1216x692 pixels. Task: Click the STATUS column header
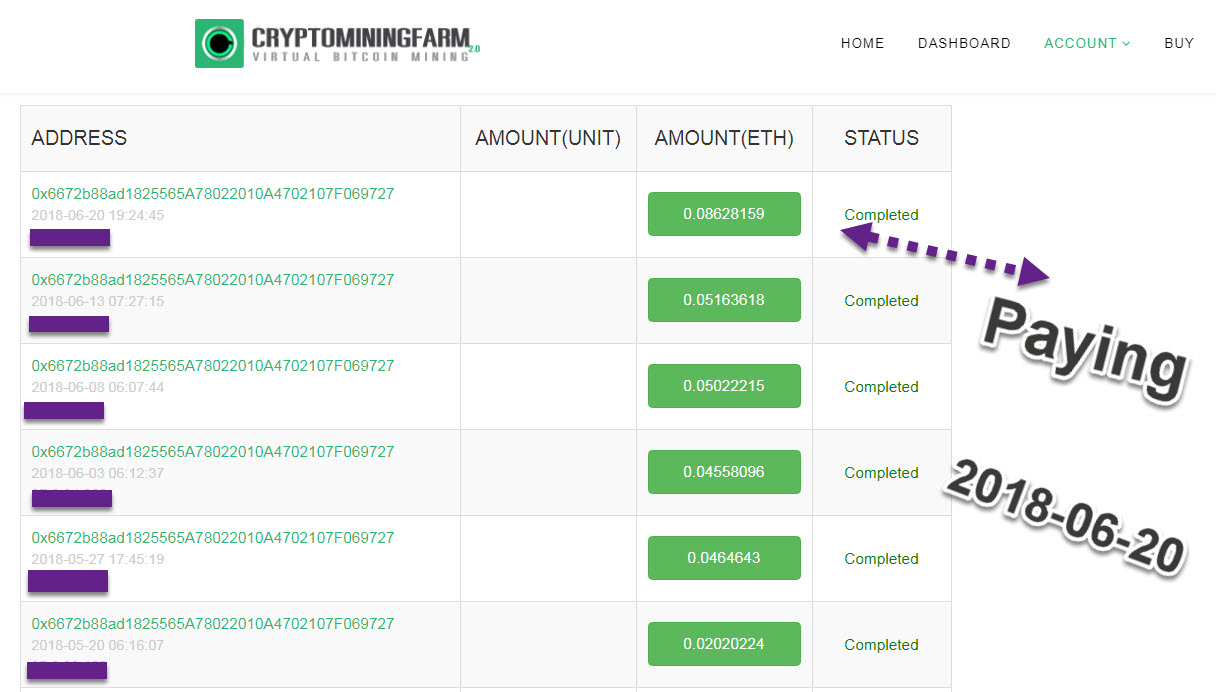tap(881, 138)
